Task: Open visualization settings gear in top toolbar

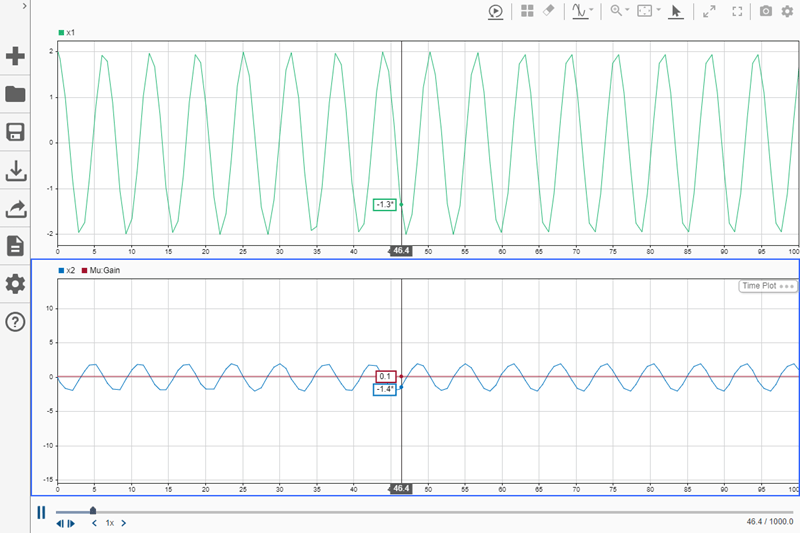Action: [788, 11]
